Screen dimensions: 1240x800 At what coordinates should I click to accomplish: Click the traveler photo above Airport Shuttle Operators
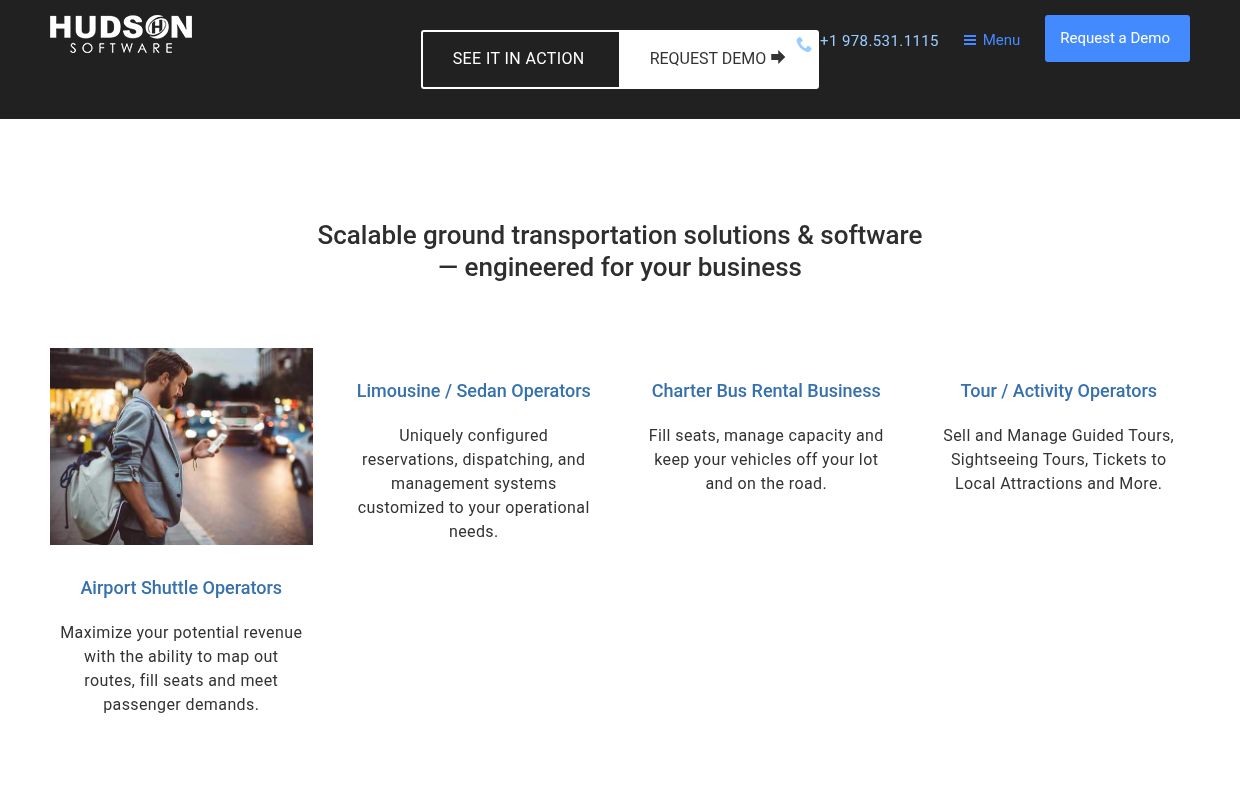(181, 446)
